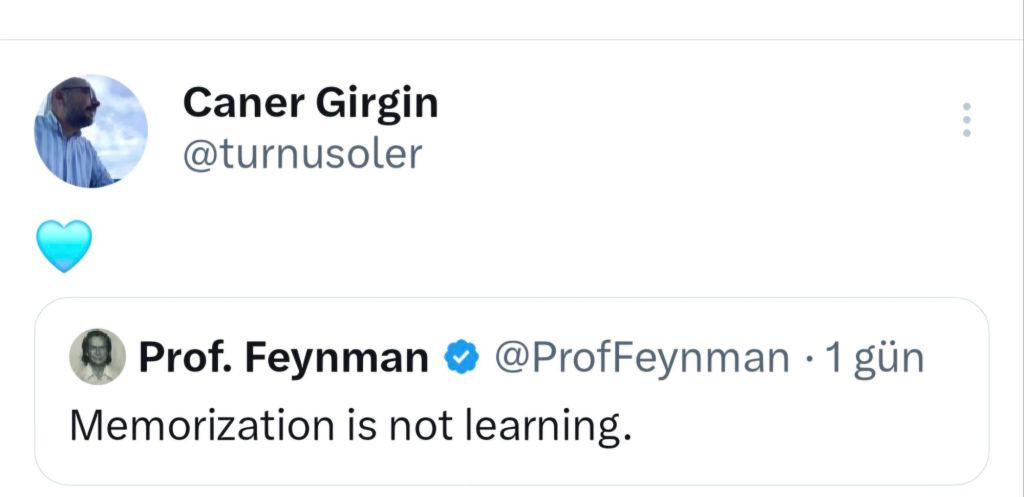Screen dimensions: 1024x497
Task: Click the blue heart emoji
Action: [64, 246]
